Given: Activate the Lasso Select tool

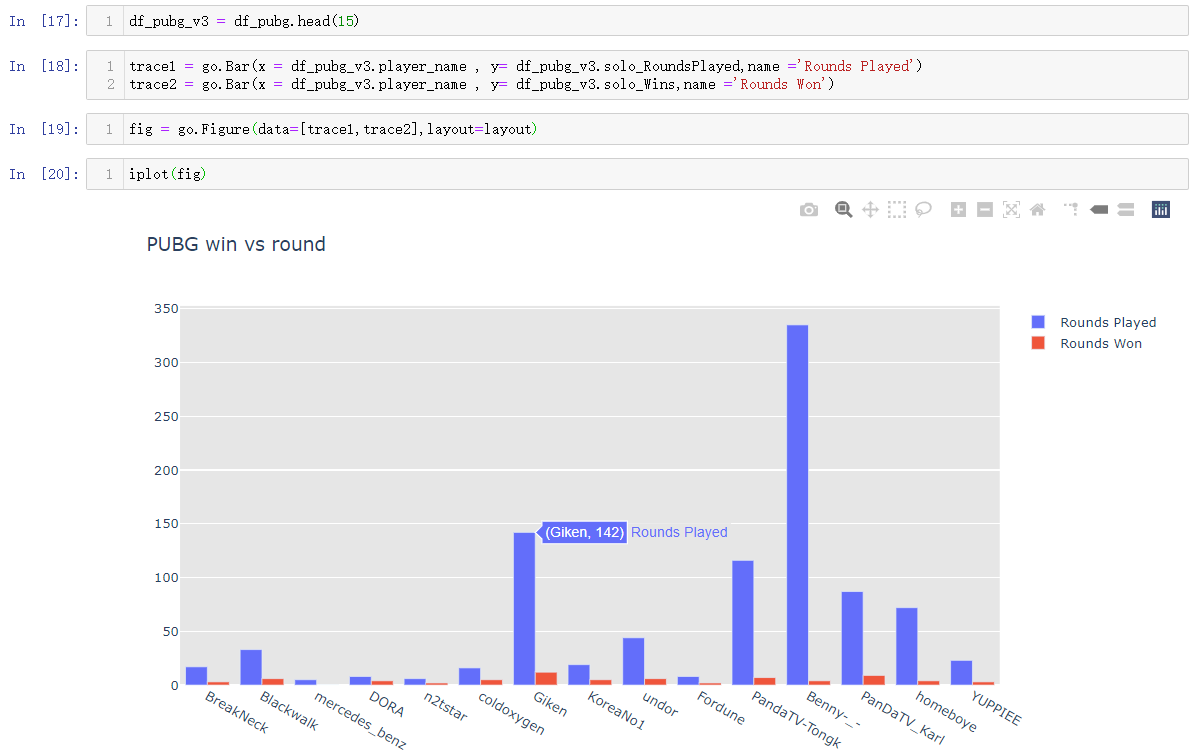Looking at the screenshot, I should 924,210.
